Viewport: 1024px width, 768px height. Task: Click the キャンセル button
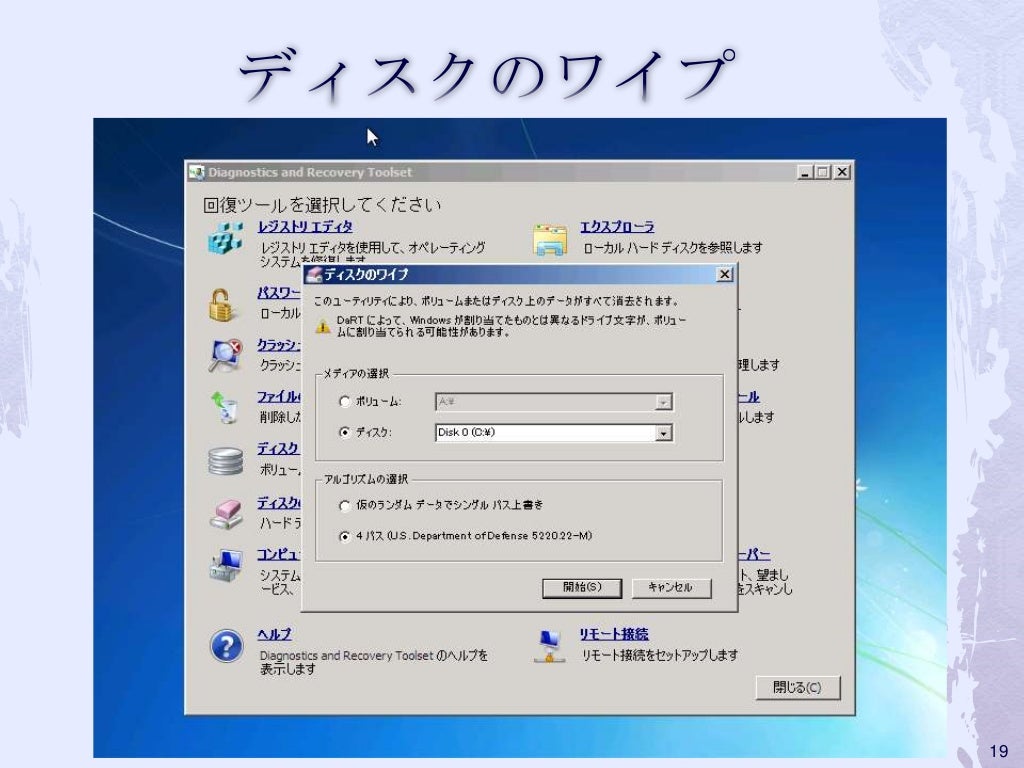tap(671, 587)
